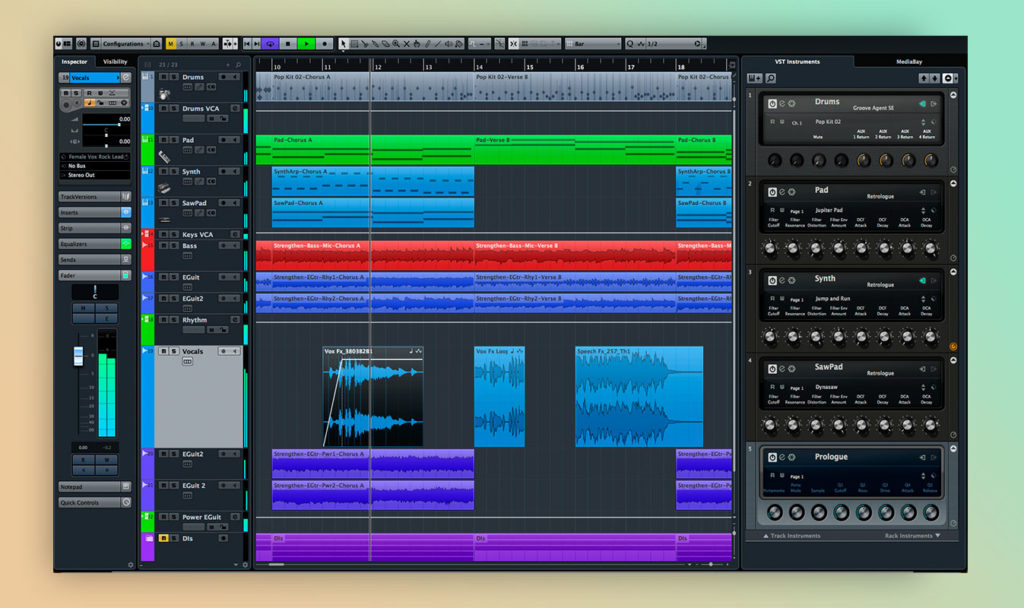Switch to the Inspector tab
The image size is (1024, 608).
(x=74, y=61)
